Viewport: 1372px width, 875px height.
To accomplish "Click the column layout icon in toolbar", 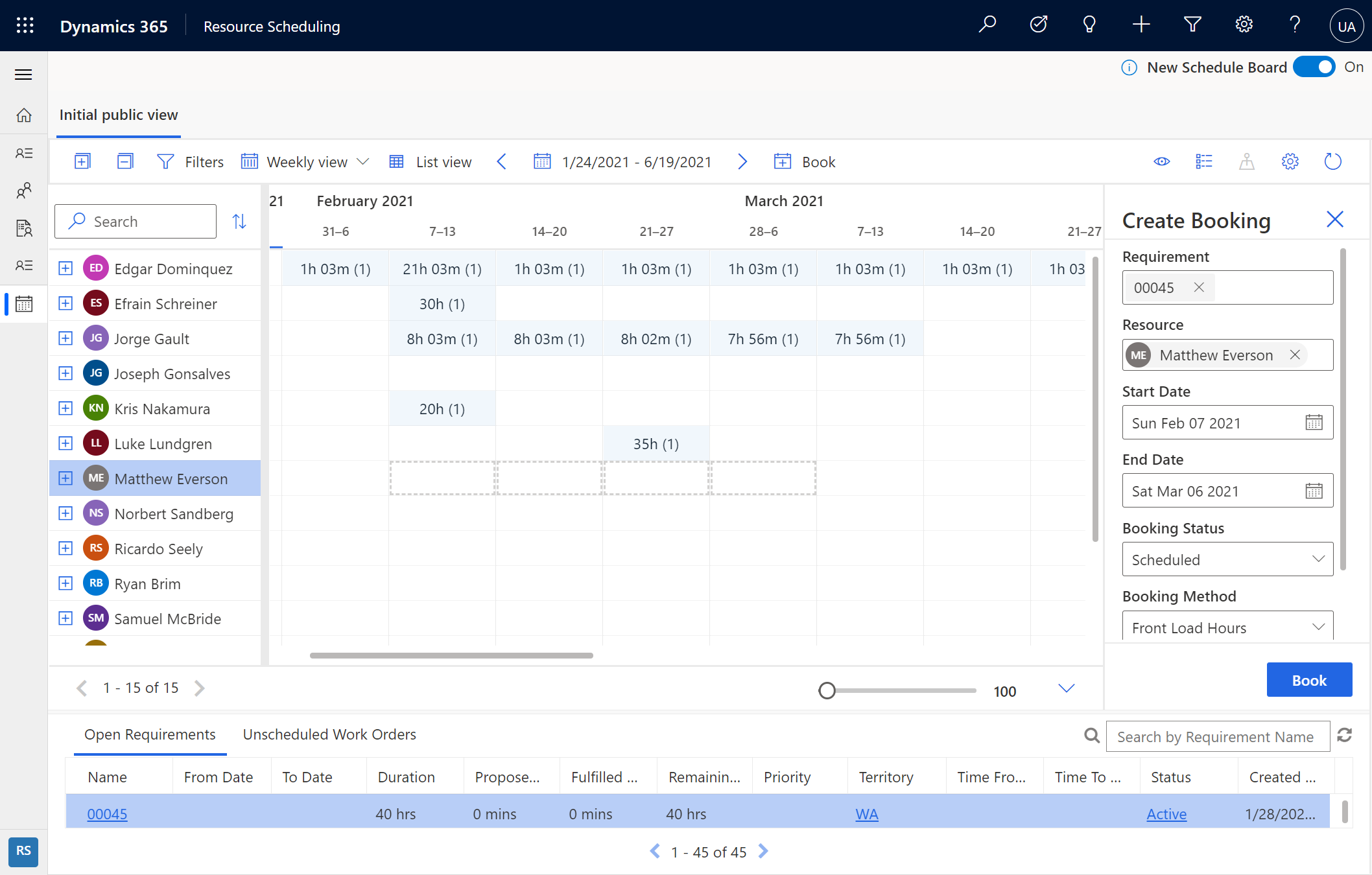I will pyautogui.click(x=1205, y=162).
